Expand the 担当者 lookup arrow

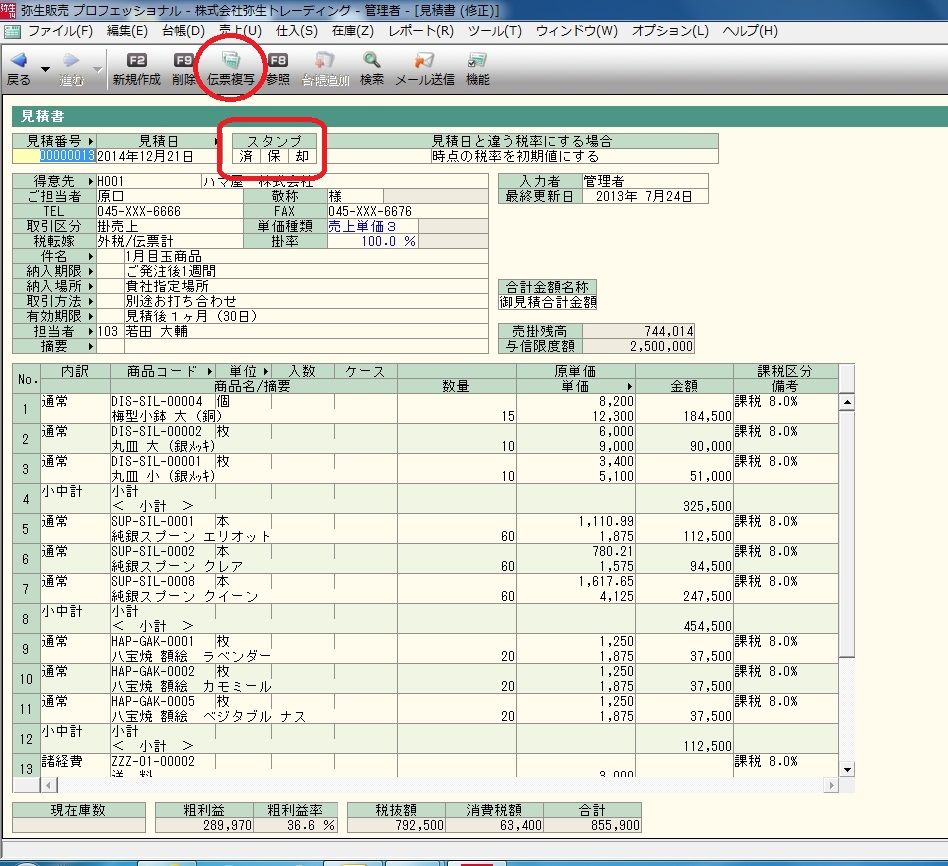pyautogui.click(x=91, y=331)
